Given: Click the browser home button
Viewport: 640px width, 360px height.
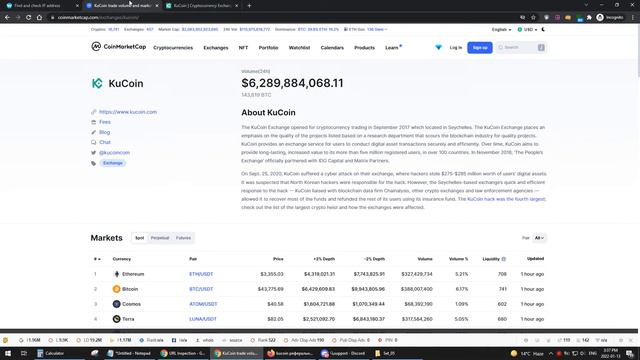Looking at the screenshot, I should 39,18.
